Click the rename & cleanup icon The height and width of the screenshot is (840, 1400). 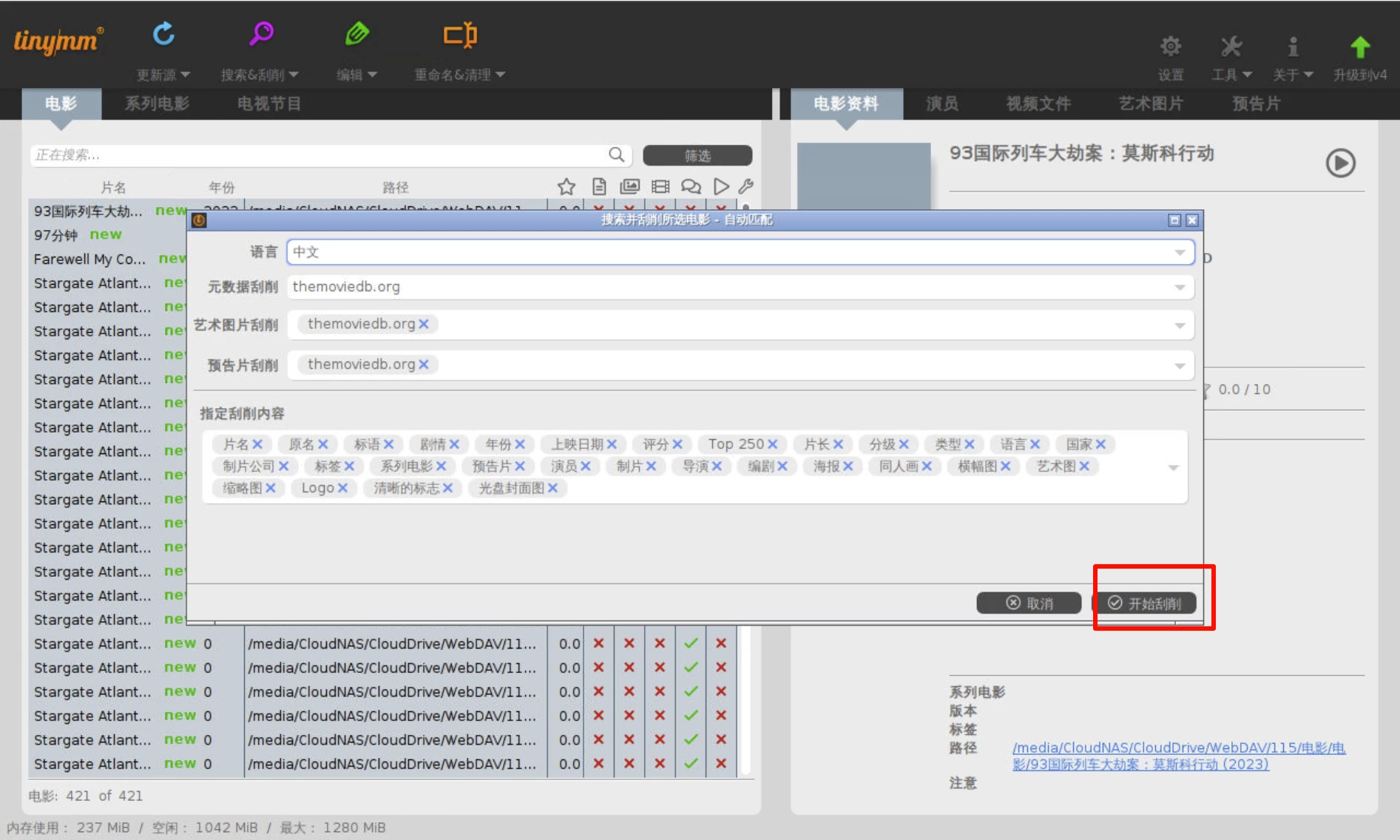459,35
